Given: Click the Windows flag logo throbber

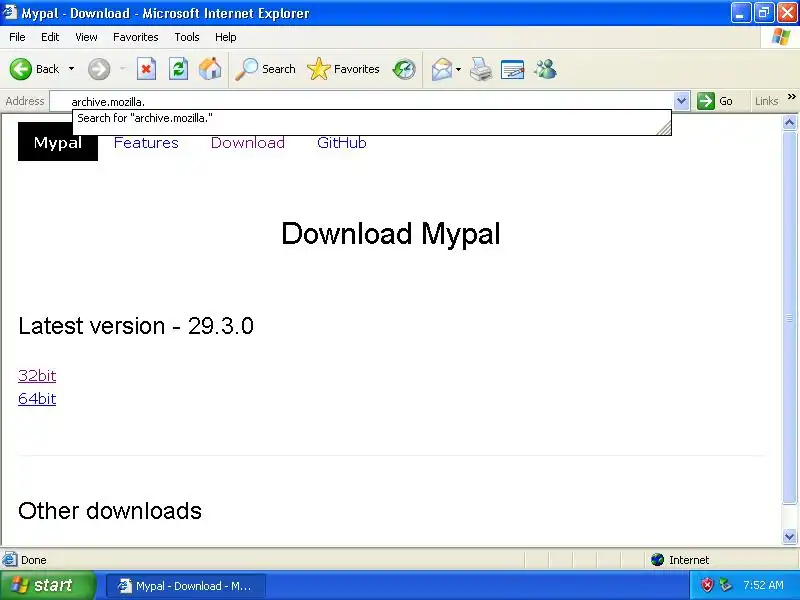Looking at the screenshot, I should (781, 37).
